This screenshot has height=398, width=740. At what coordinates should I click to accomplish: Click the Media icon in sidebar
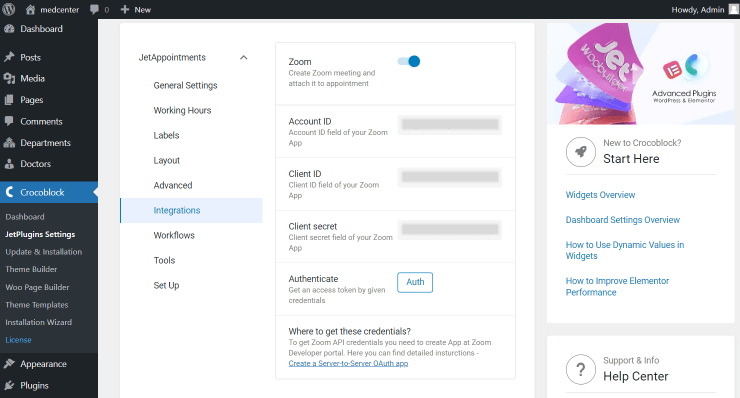[x=9, y=78]
